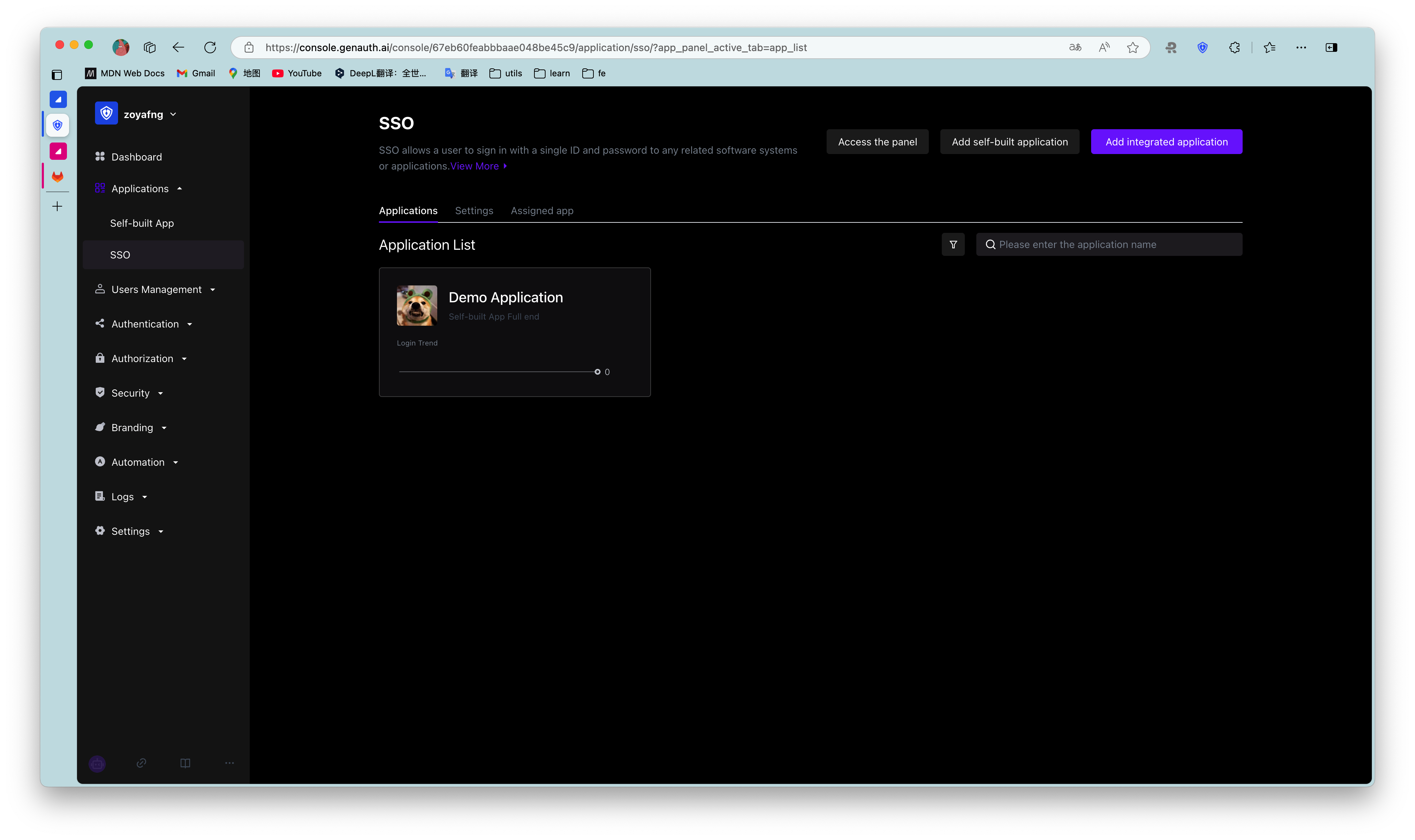The width and height of the screenshot is (1415, 840).
Task: Click the GitLab fox icon in browser sidebar
Action: pos(58,177)
